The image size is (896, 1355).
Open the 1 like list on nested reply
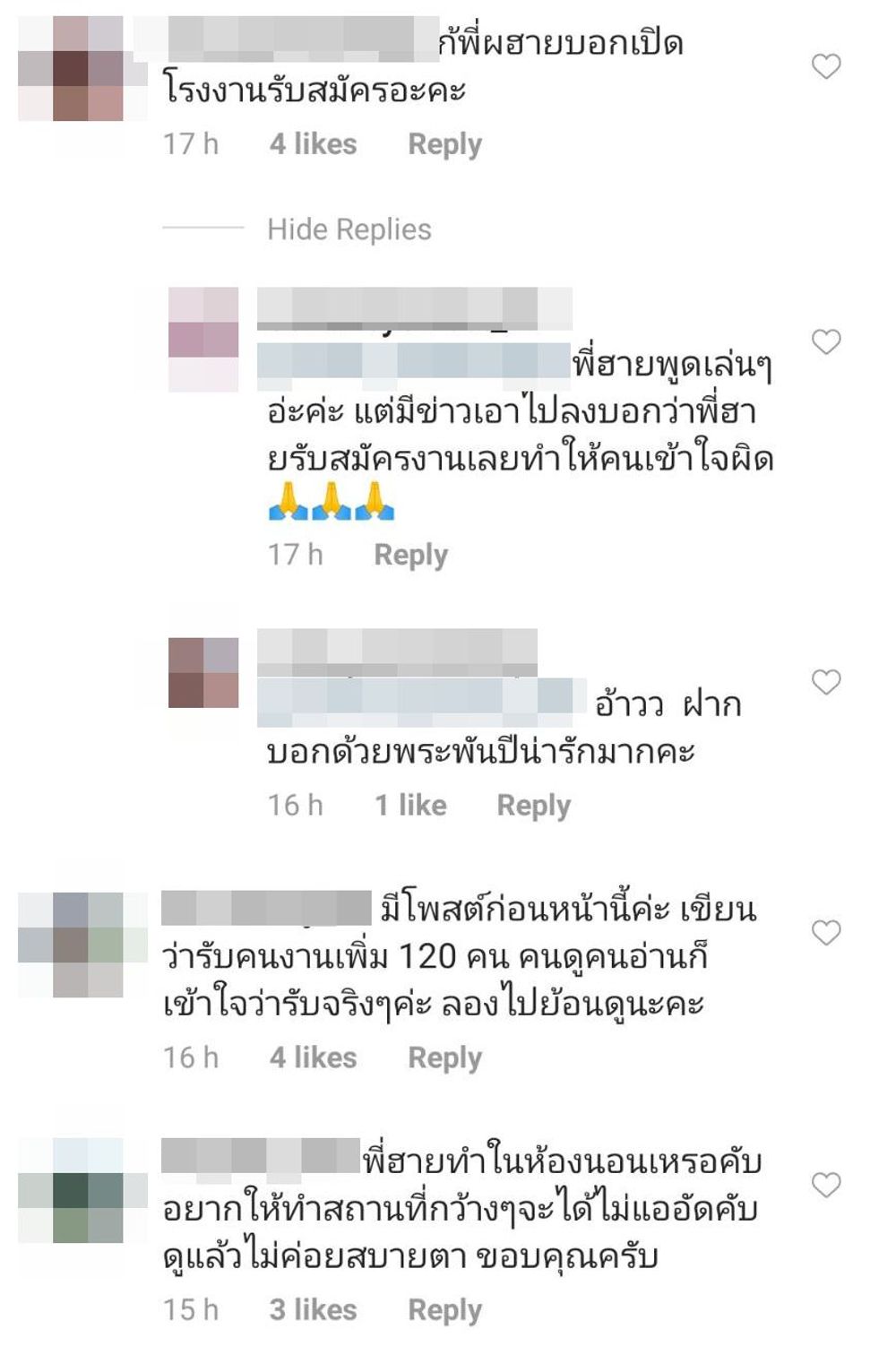pos(410,806)
